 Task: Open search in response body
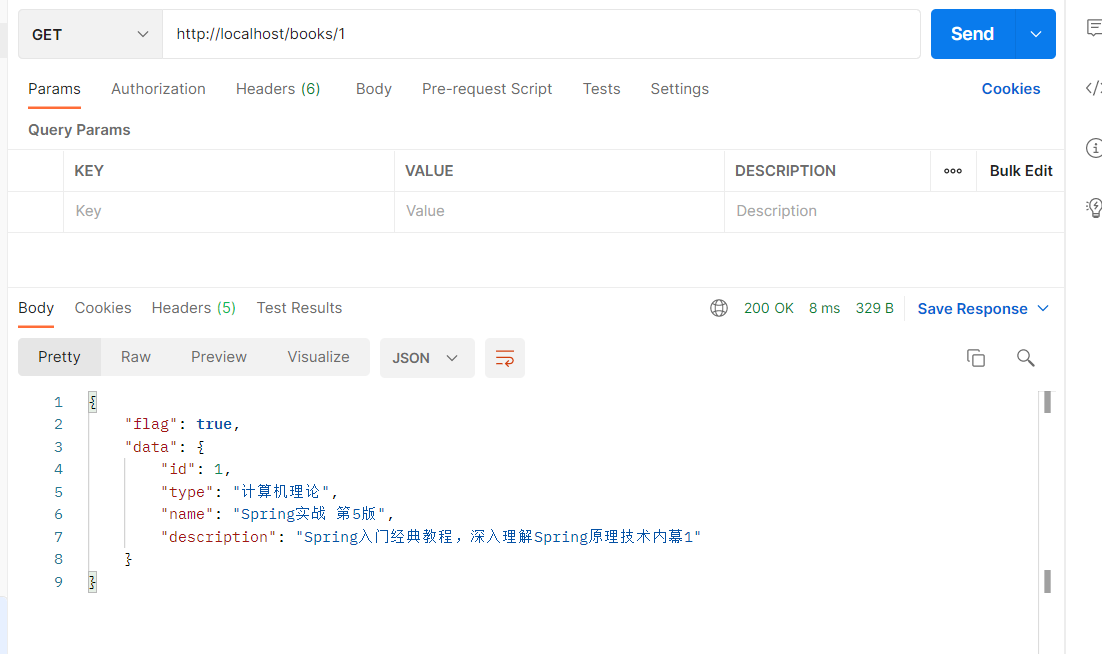(1025, 358)
